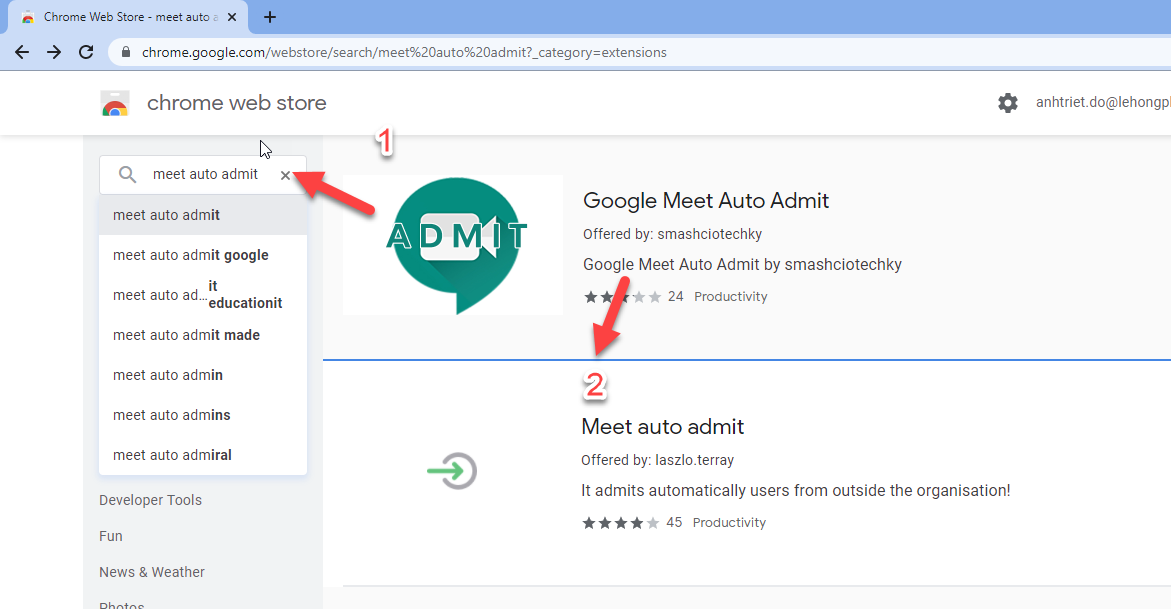Select the News & Weather category
This screenshot has width=1171, height=609.
[152, 572]
